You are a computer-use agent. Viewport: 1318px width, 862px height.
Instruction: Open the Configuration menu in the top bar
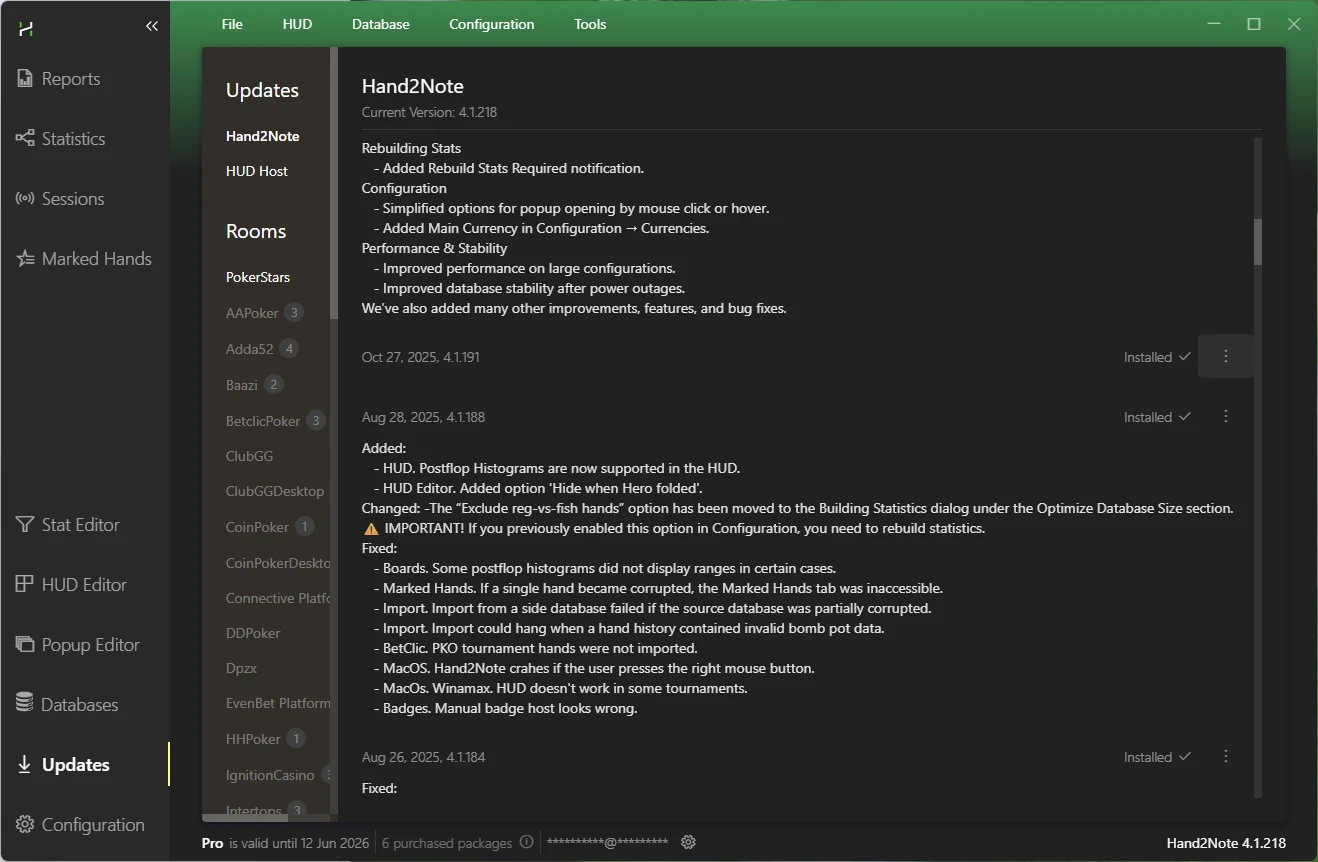[492, 24]
